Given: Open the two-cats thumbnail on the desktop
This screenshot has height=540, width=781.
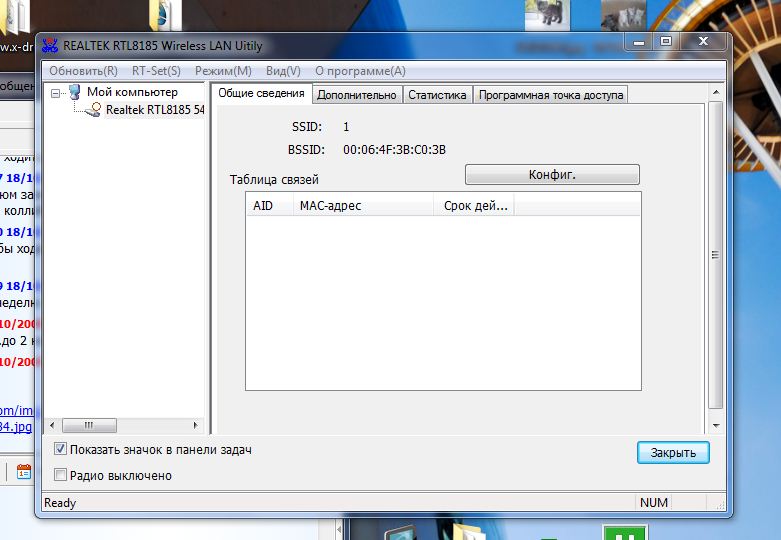Looking at the screenshot, I should tap(623, 15).
